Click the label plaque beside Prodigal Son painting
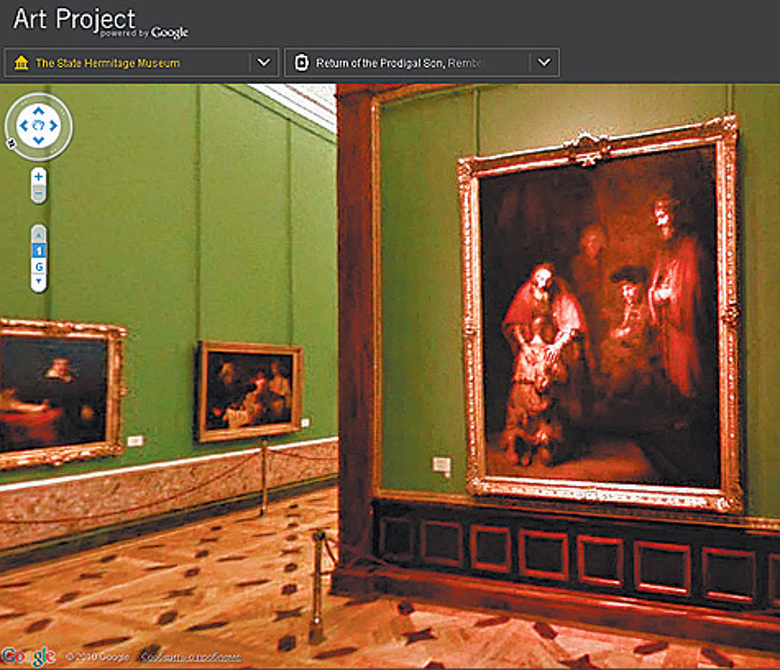 point(441,465)
